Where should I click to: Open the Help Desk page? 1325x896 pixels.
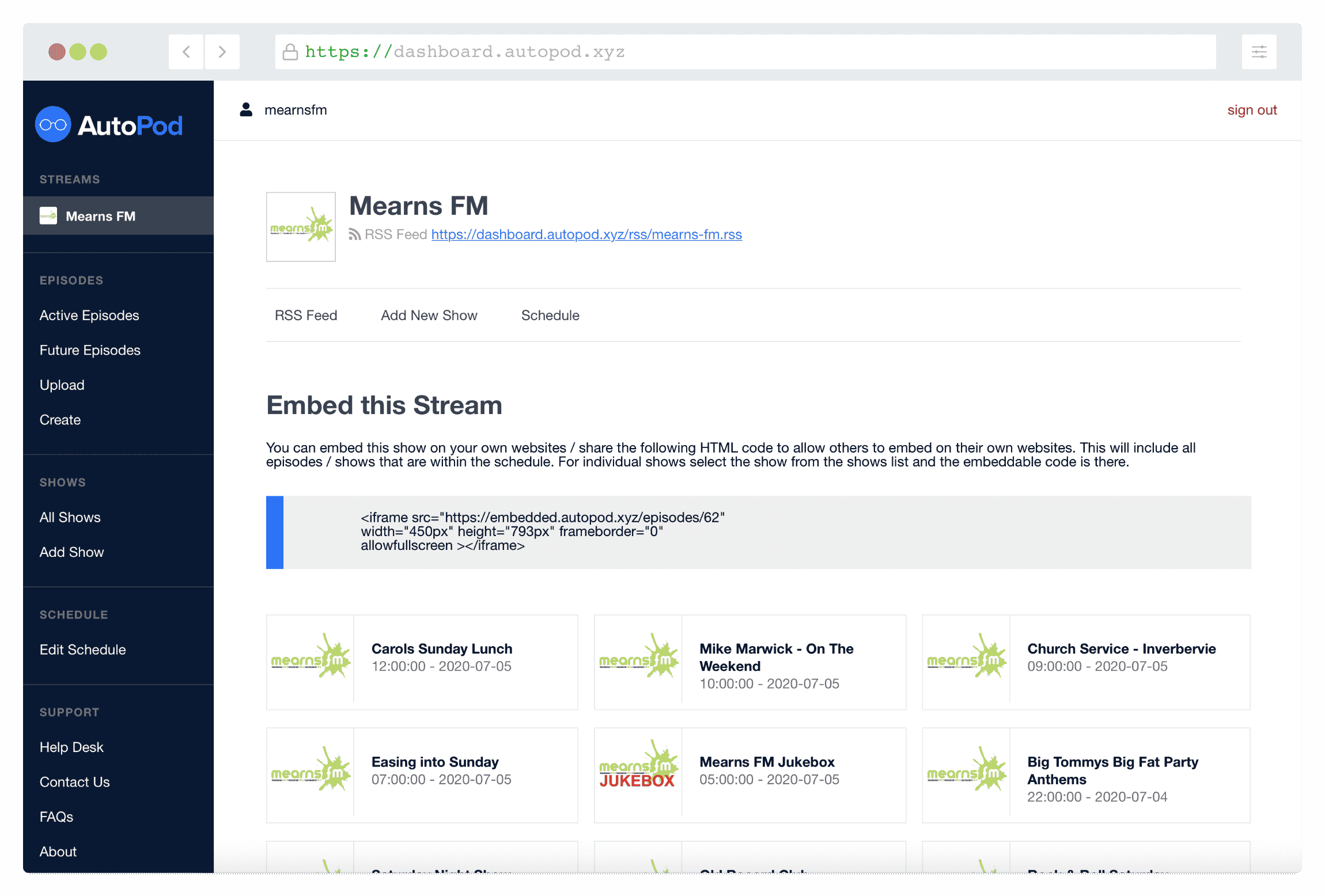tap(71, 747)
